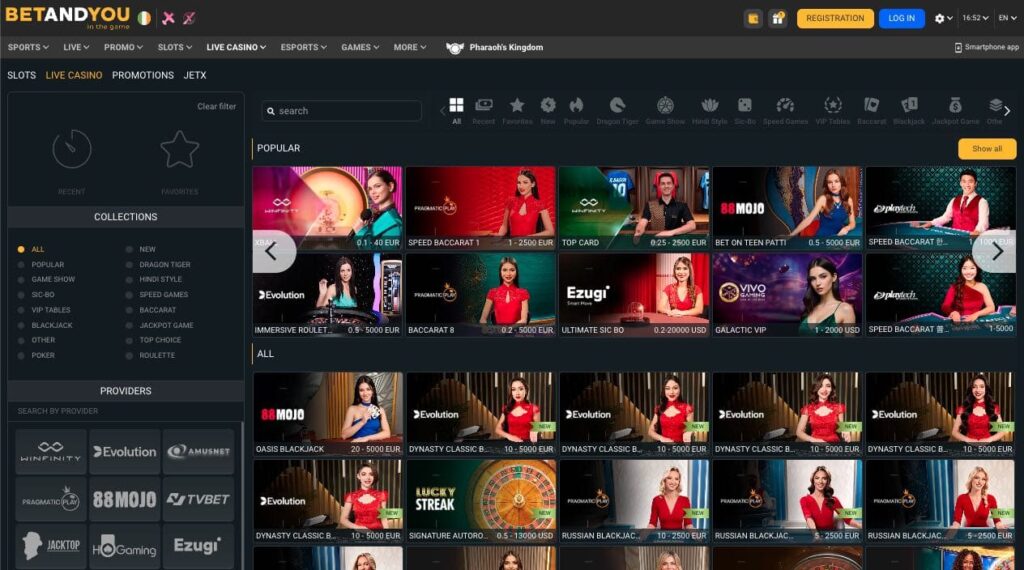Screen dimensions: 1024x570
Task: Select the Dragon Tiger category icon
Action: pyautogui.click(x=617, y=105)
